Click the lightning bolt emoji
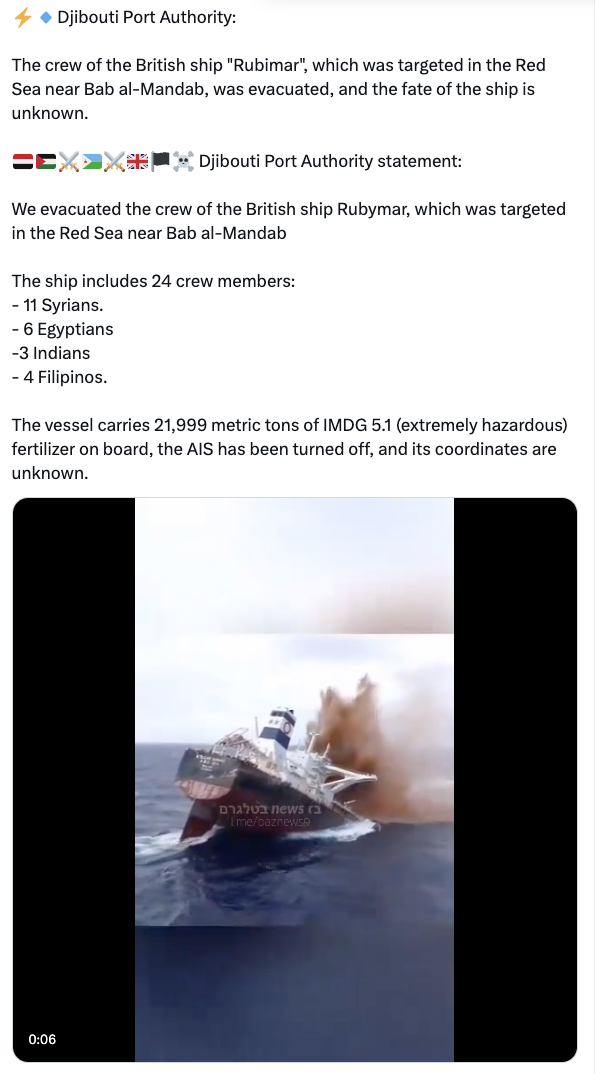The width and height of the screenshot is (596, 1074). pos(23,17)
